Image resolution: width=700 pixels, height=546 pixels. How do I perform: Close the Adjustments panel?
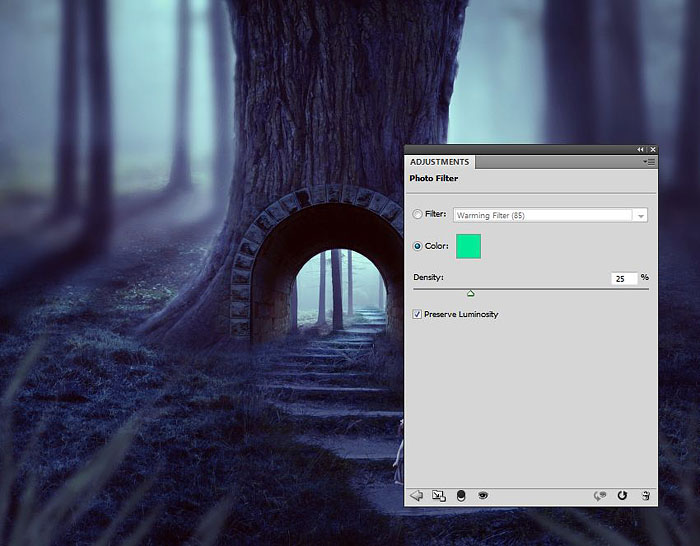point(652,149)
